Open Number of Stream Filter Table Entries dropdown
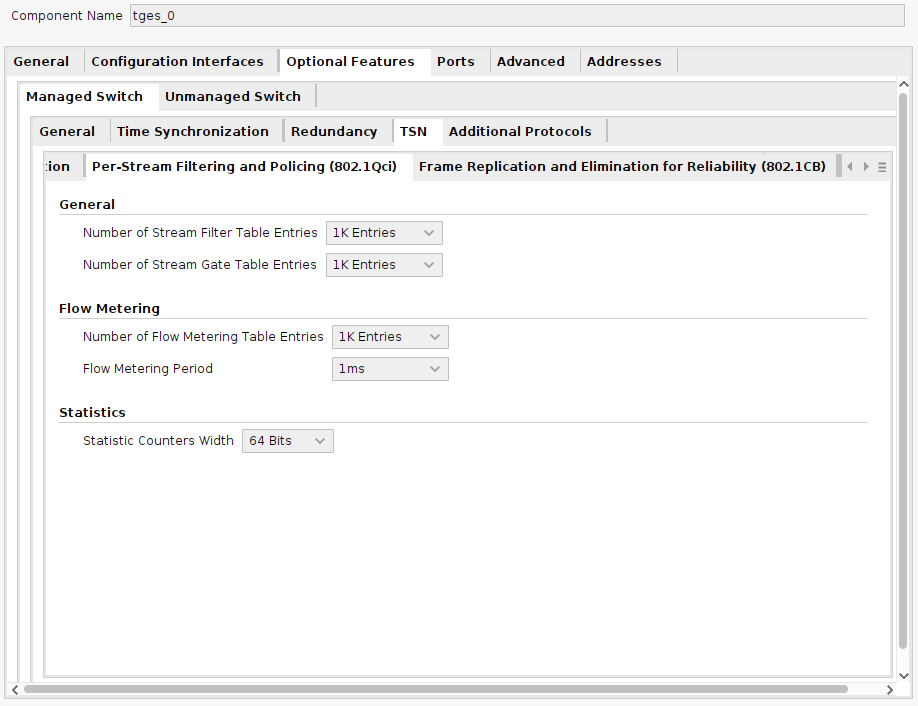Screen dimensions: 918x706 coord(384,233)
